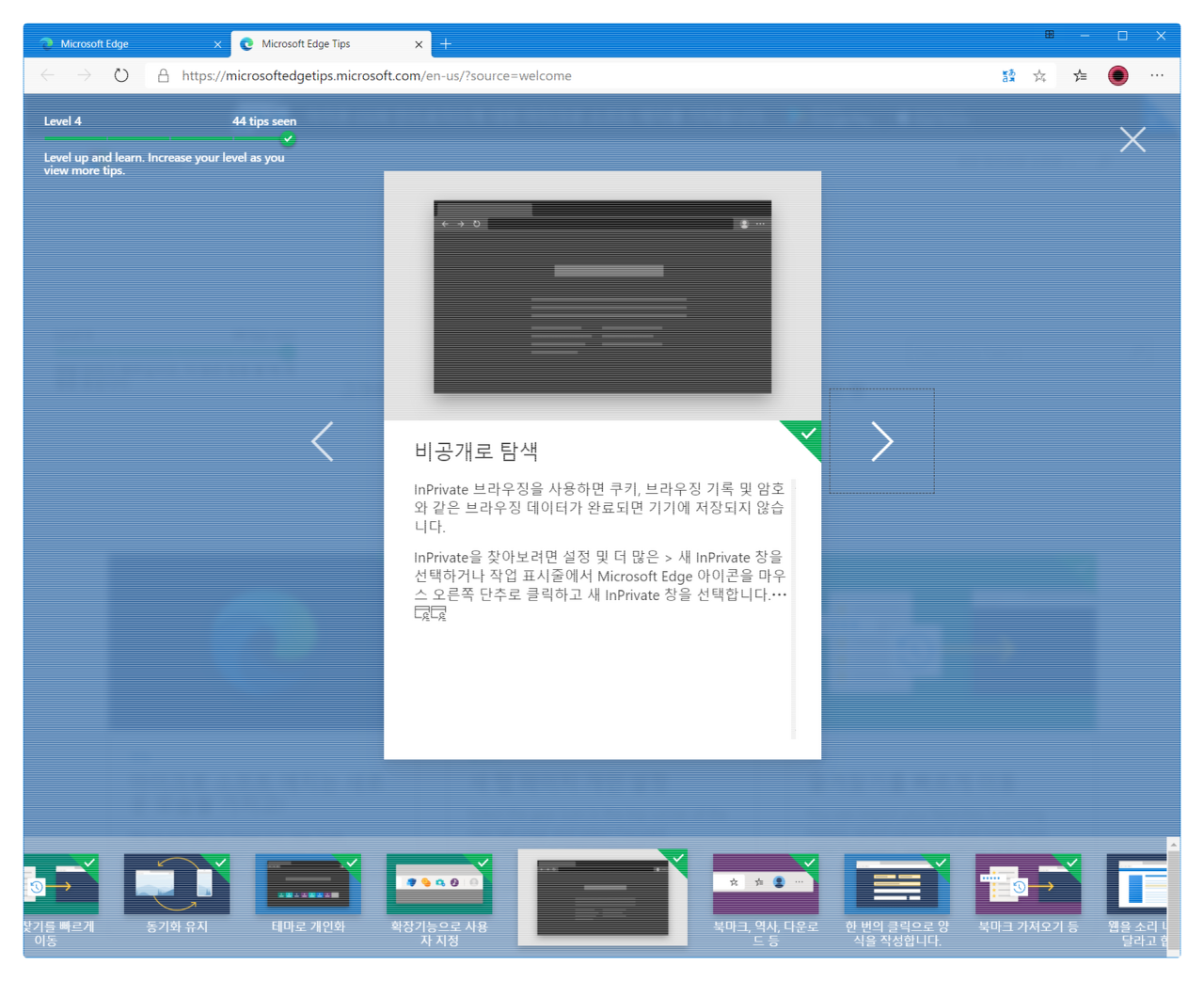Reload the page with the refresh icon
Viewport: 1204px width, 981px height.
(121, 75)
